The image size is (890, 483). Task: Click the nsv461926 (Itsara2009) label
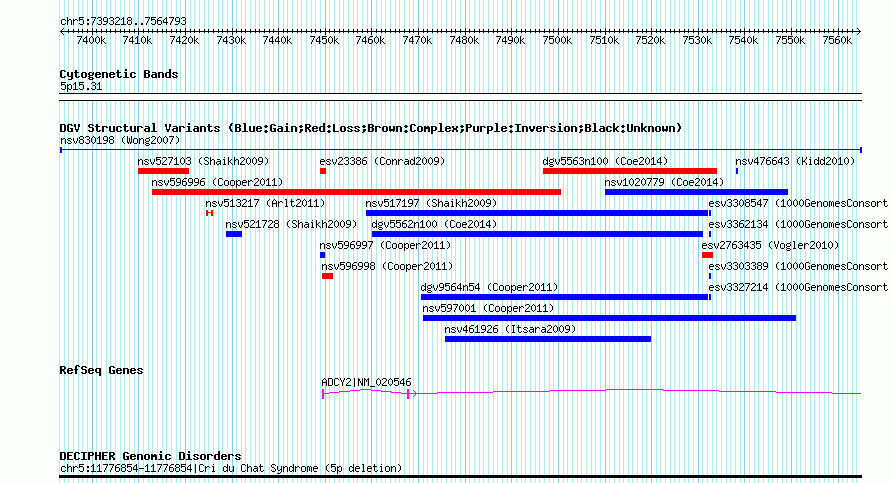510,329
